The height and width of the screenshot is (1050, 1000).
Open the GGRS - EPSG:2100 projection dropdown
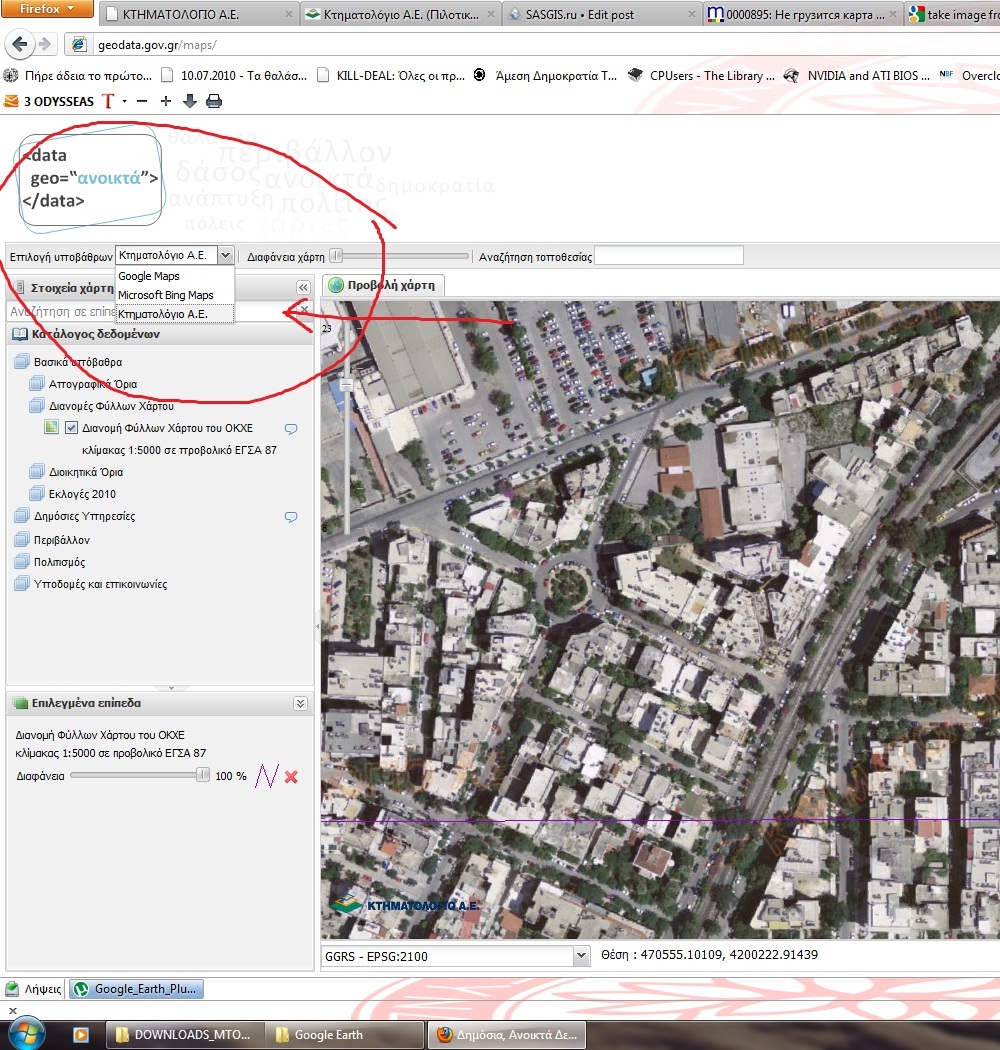(x=581, y=956)
